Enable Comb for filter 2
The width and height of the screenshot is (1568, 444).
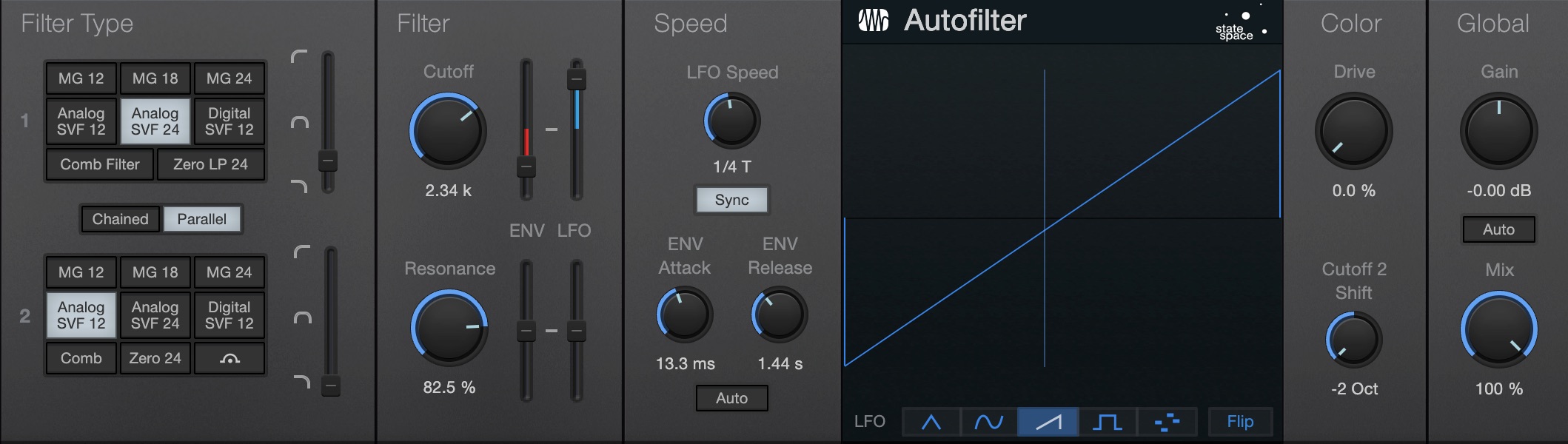[81, 358]
